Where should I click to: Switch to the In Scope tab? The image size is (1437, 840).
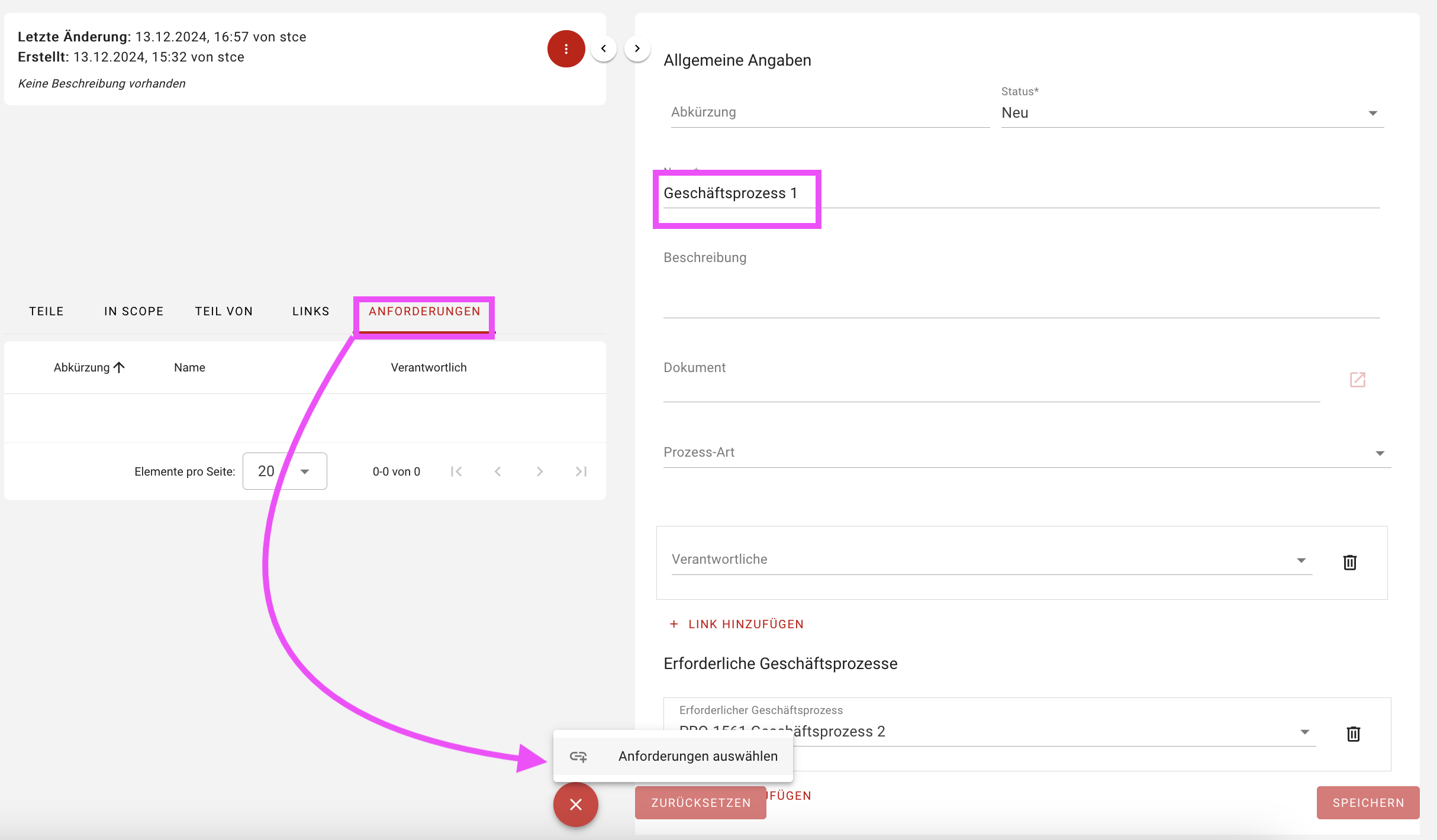tap(134, 311)
